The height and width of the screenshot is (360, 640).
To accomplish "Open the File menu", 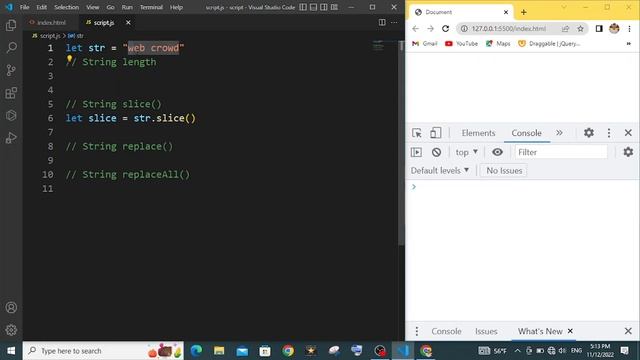I will [24, 7].
